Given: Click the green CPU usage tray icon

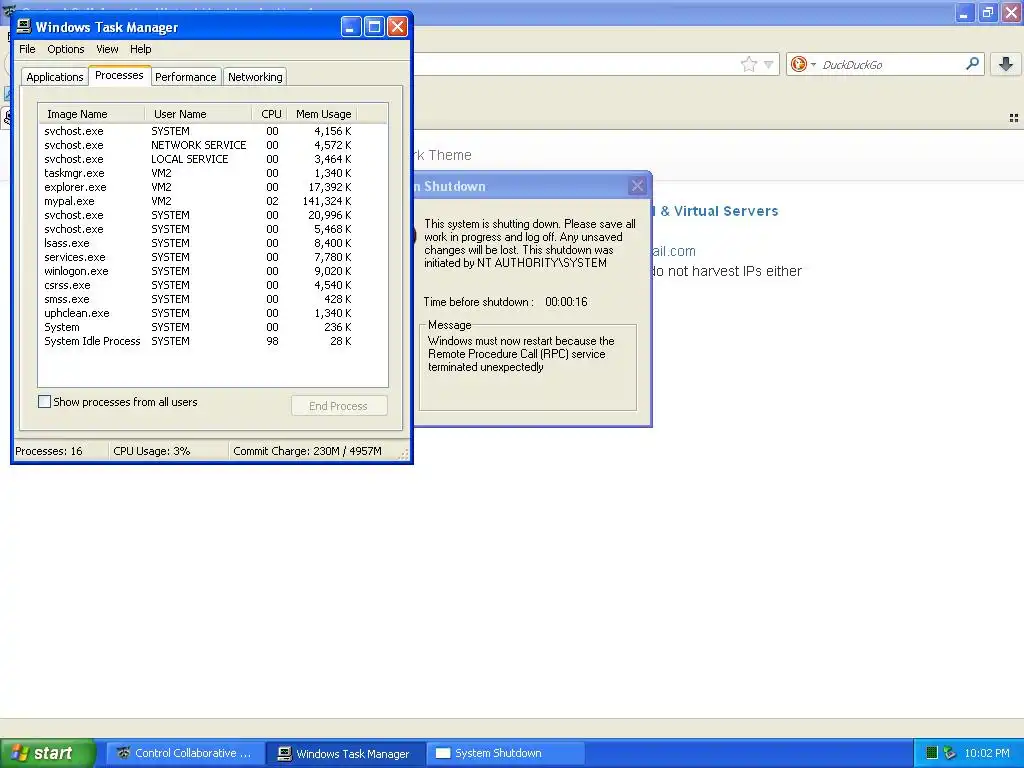Looking at the screenshot, I should pos(932,753).
